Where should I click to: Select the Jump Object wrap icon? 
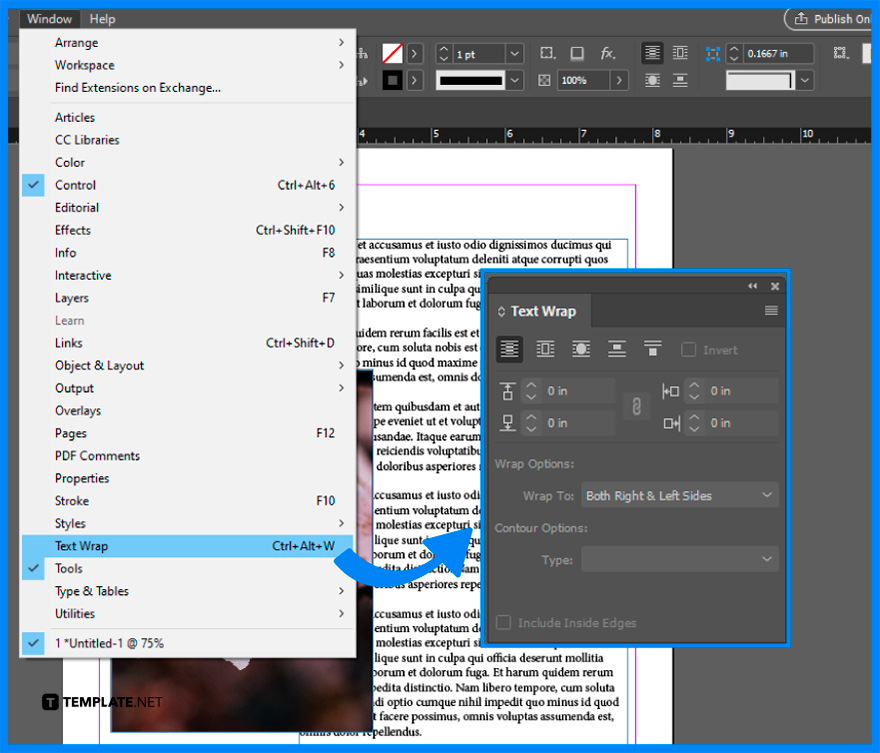pyautogui.click(x=616, y=349)
